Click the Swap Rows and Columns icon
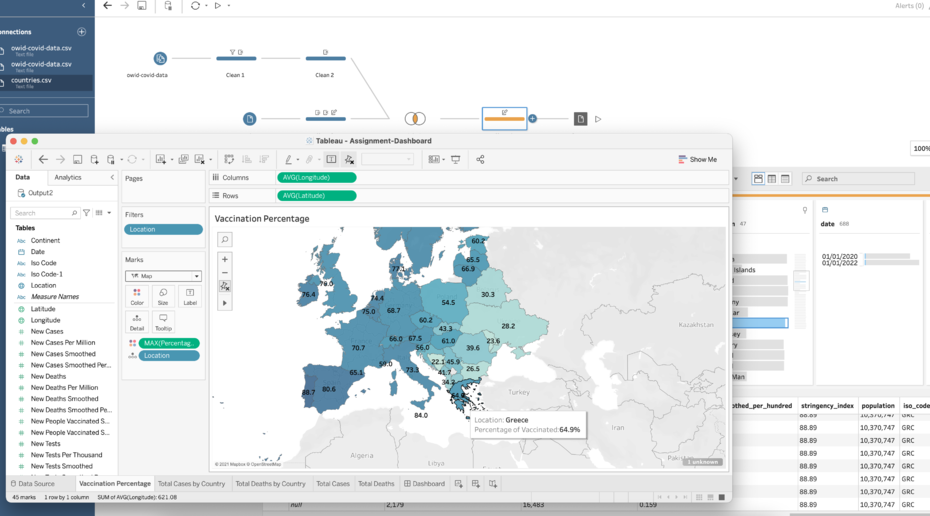Viewport: 930px width, 516px height. tap(229, 160)
